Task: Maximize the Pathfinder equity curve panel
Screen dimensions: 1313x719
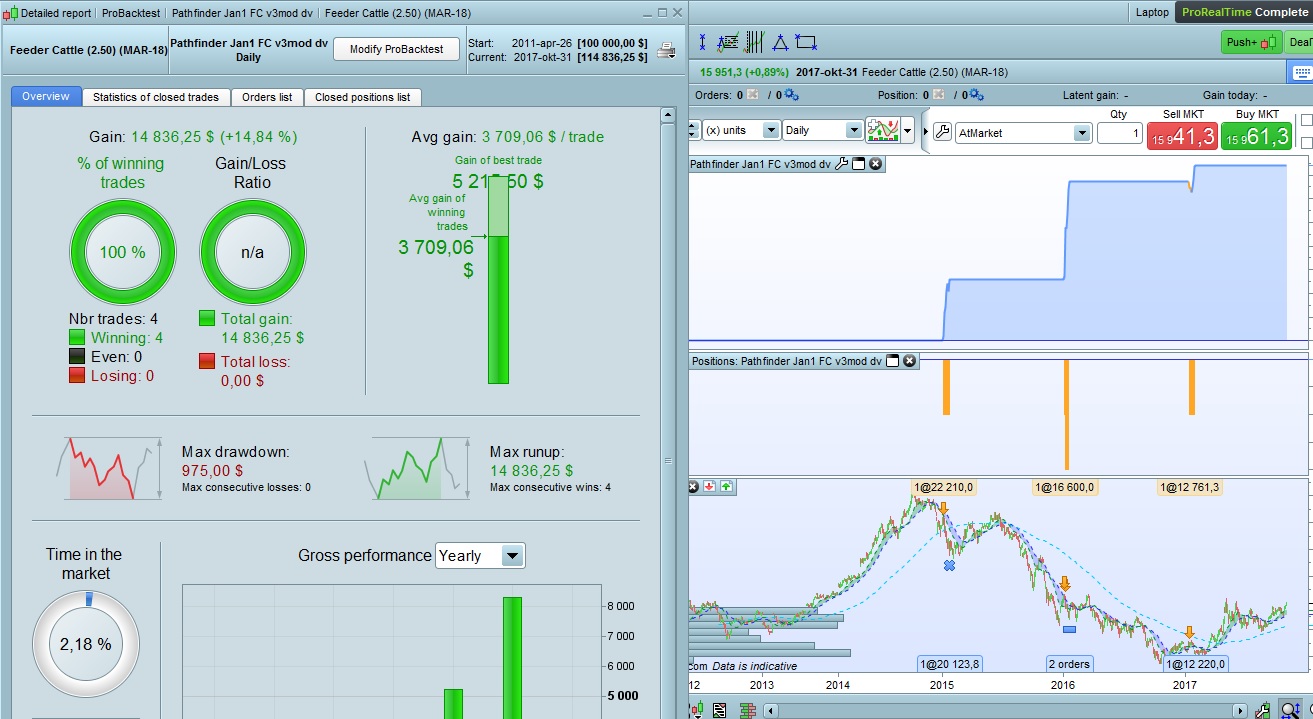Action: point(858,163)
